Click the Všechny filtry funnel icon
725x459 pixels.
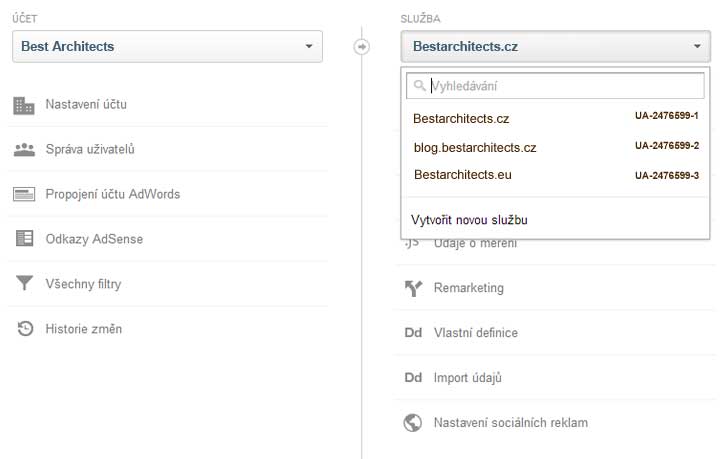tap(24, 283)
